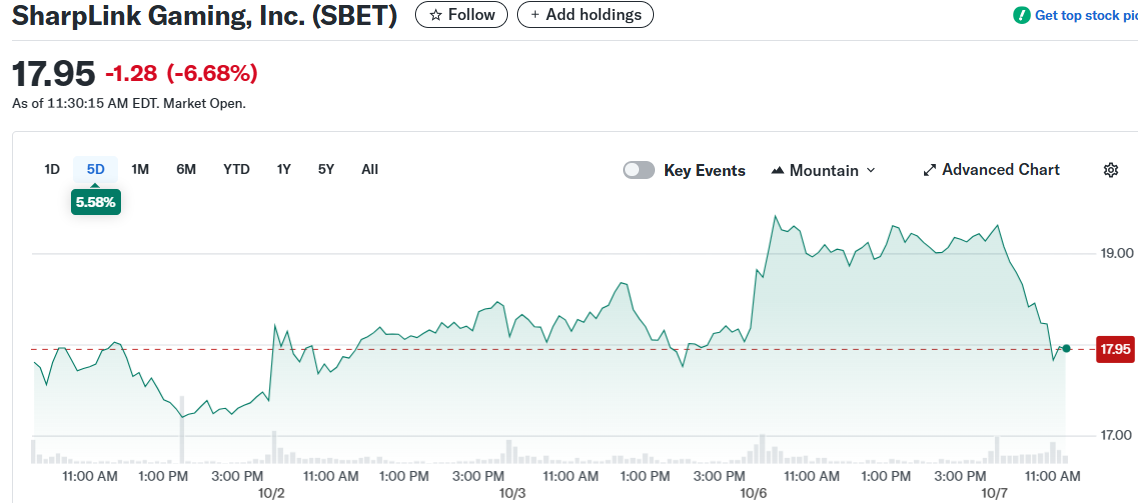Select the 1Y time range
1138x503 pixels.
pos(284,169)
